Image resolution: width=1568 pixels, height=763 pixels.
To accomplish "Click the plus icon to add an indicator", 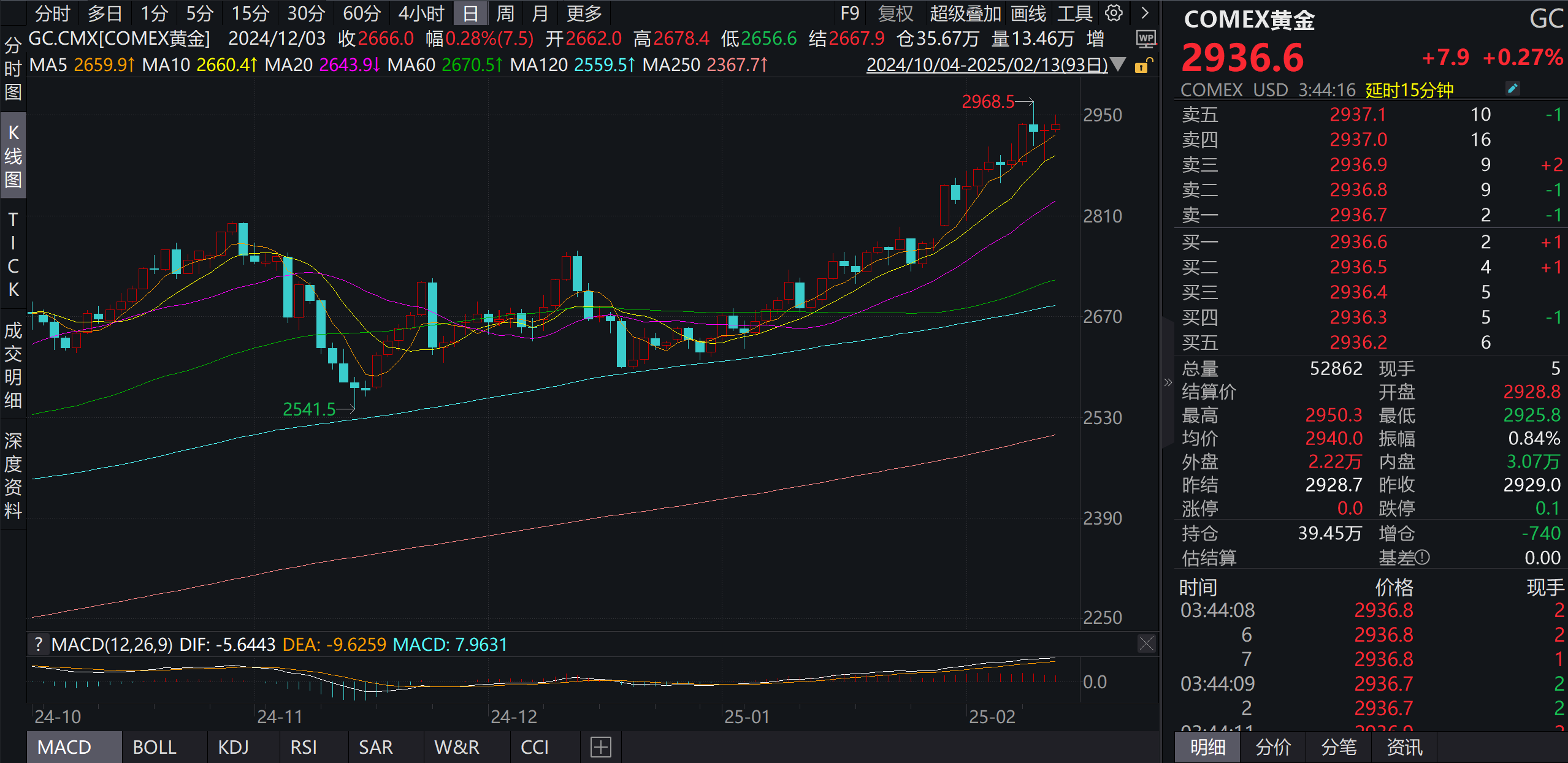I will [x=600, y=747].
